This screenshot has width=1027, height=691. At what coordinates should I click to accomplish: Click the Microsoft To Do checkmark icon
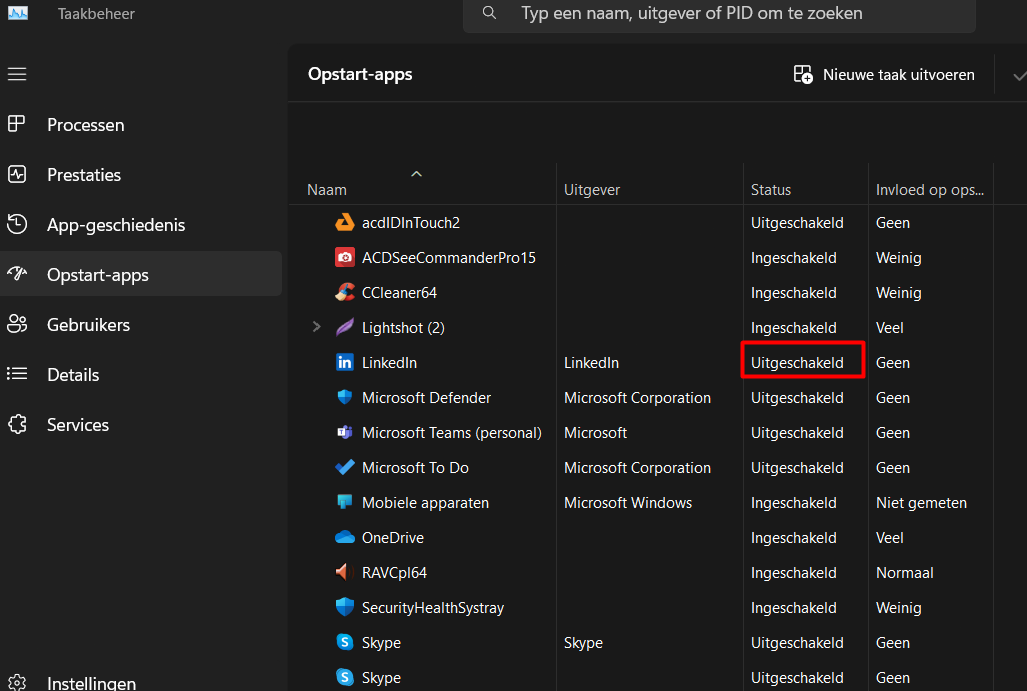tap(345, 468)
